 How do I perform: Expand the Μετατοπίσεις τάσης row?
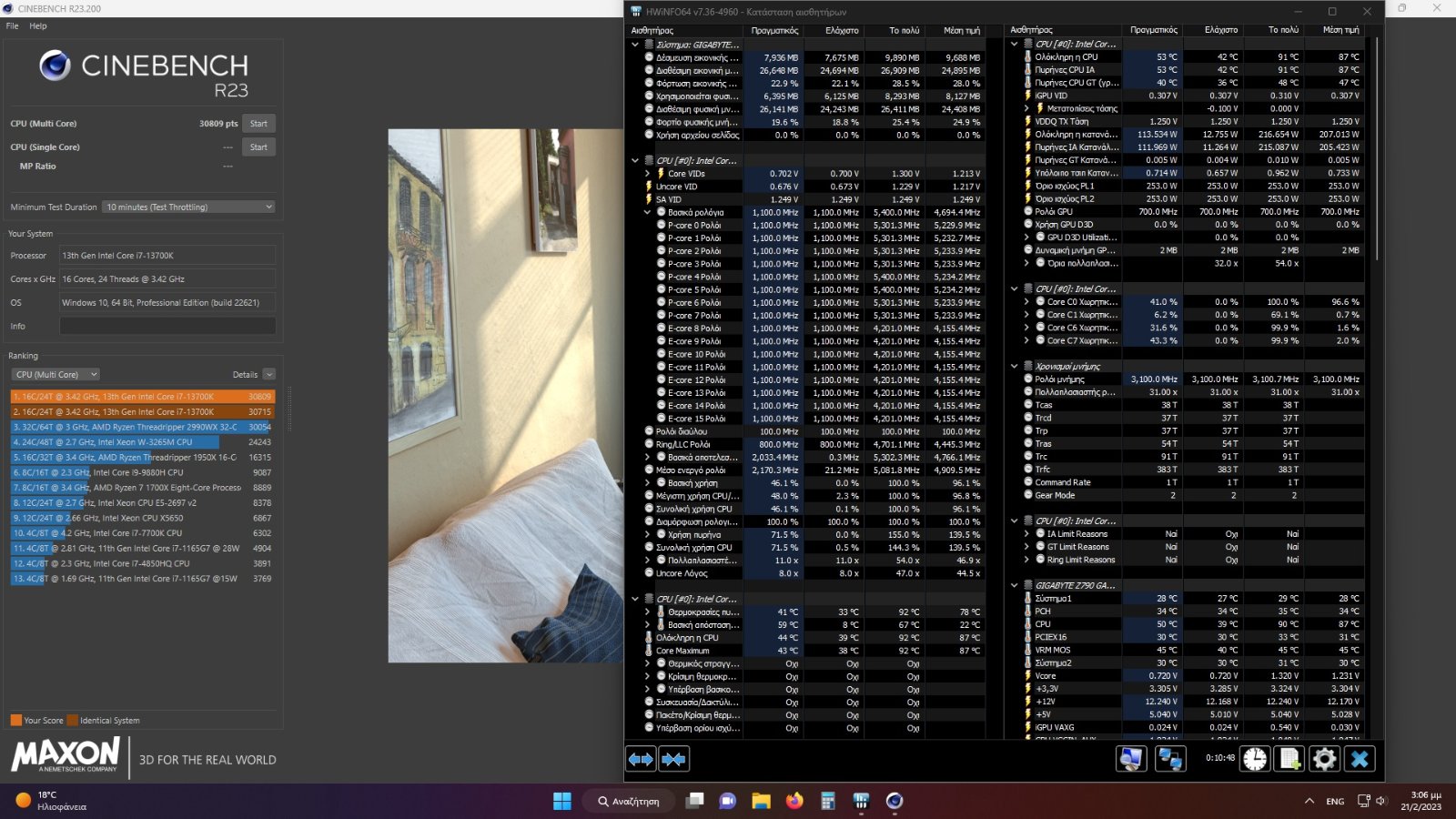[1026, 108]
